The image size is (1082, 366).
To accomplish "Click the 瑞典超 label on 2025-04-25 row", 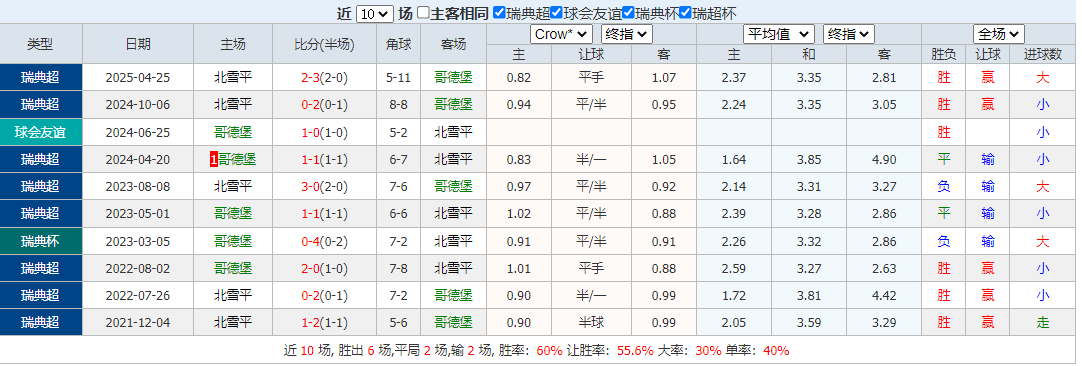I will tap(40, 78).
